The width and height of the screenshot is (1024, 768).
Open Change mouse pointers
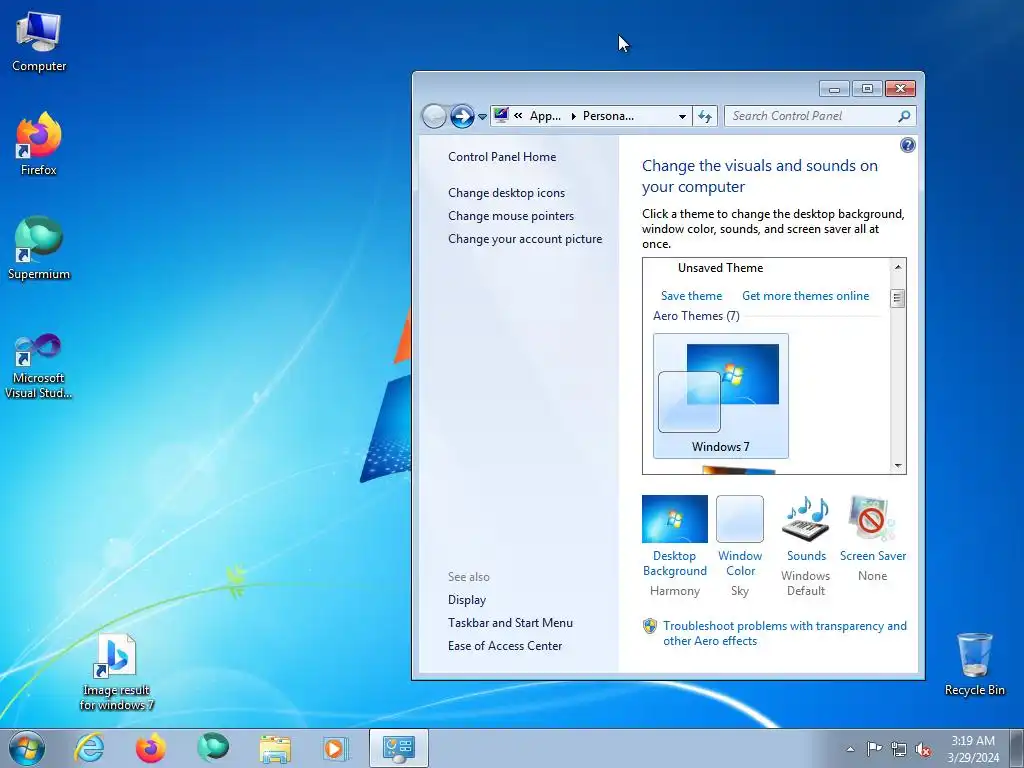(511, 216)
